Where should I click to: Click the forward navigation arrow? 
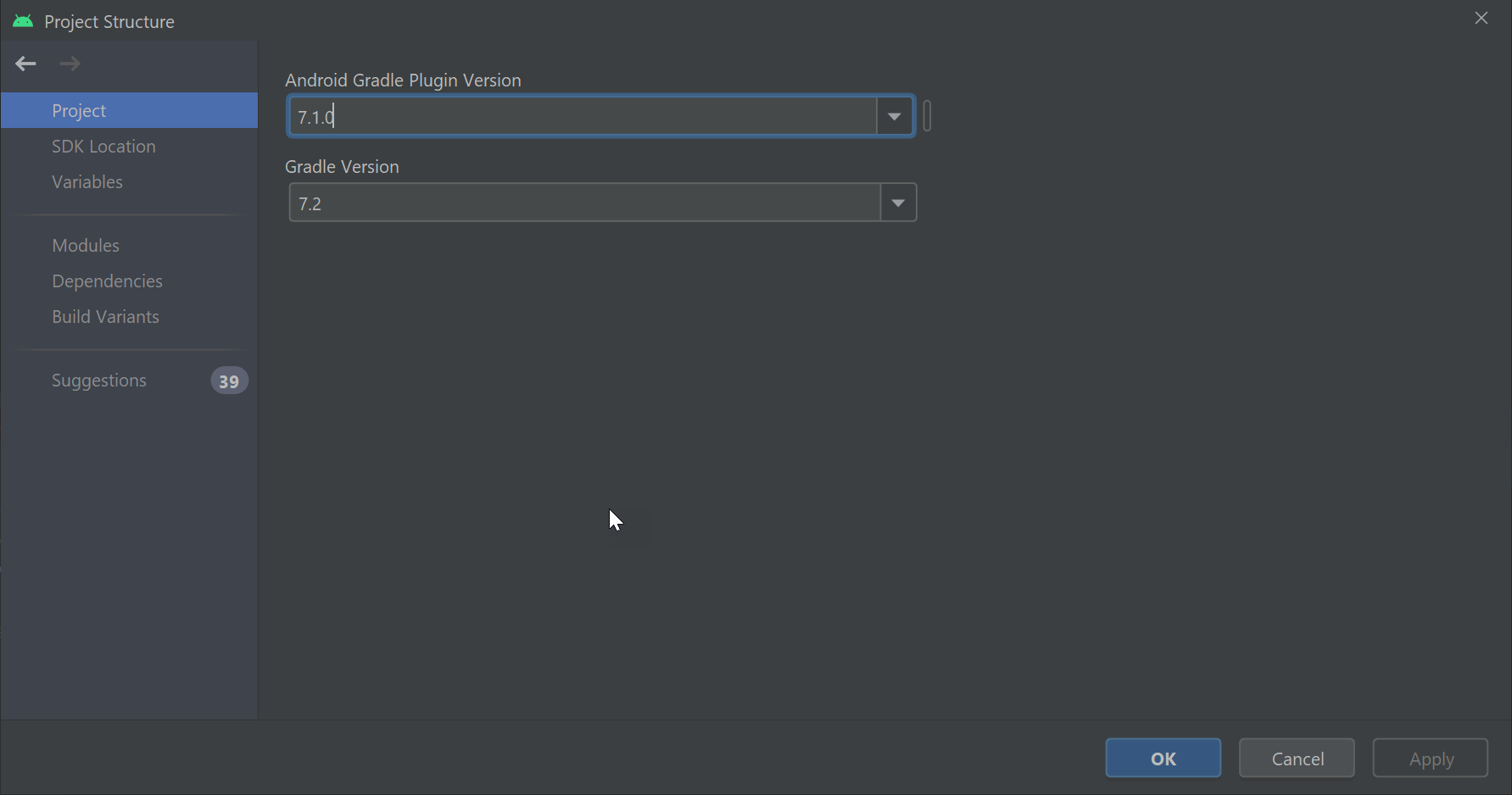coord(70,64)
